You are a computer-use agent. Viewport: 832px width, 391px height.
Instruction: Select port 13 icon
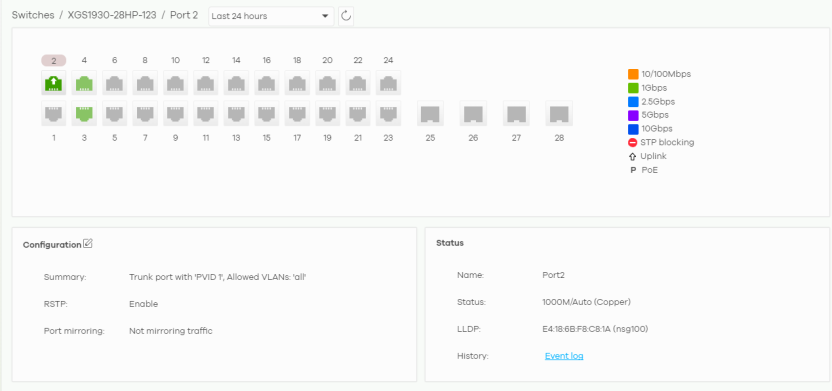click(236, 113)
